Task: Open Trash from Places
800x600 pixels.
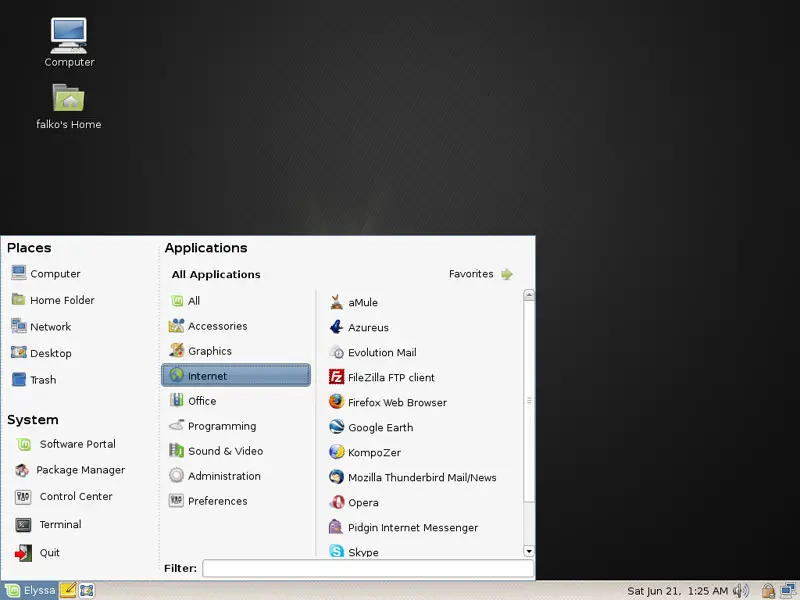Action: tap(34, 380)
